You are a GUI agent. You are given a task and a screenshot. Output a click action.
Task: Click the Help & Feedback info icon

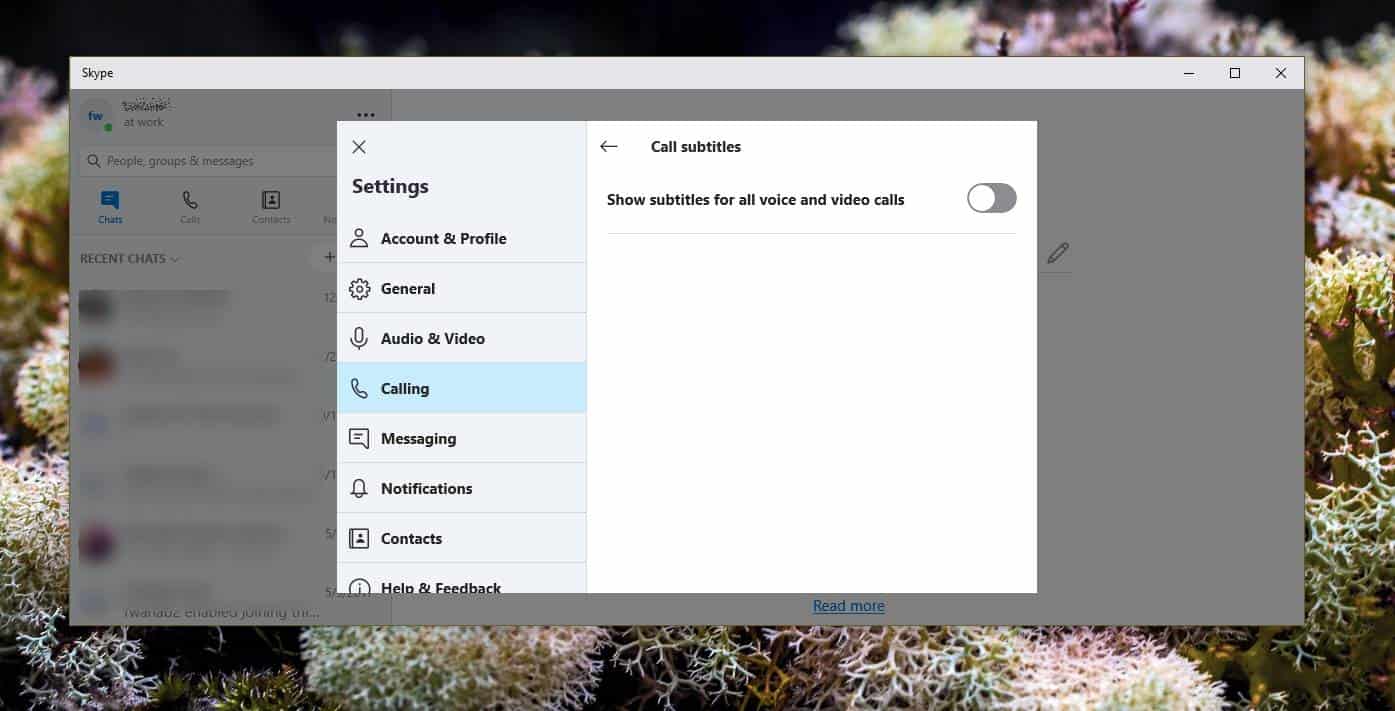point(359,587)
